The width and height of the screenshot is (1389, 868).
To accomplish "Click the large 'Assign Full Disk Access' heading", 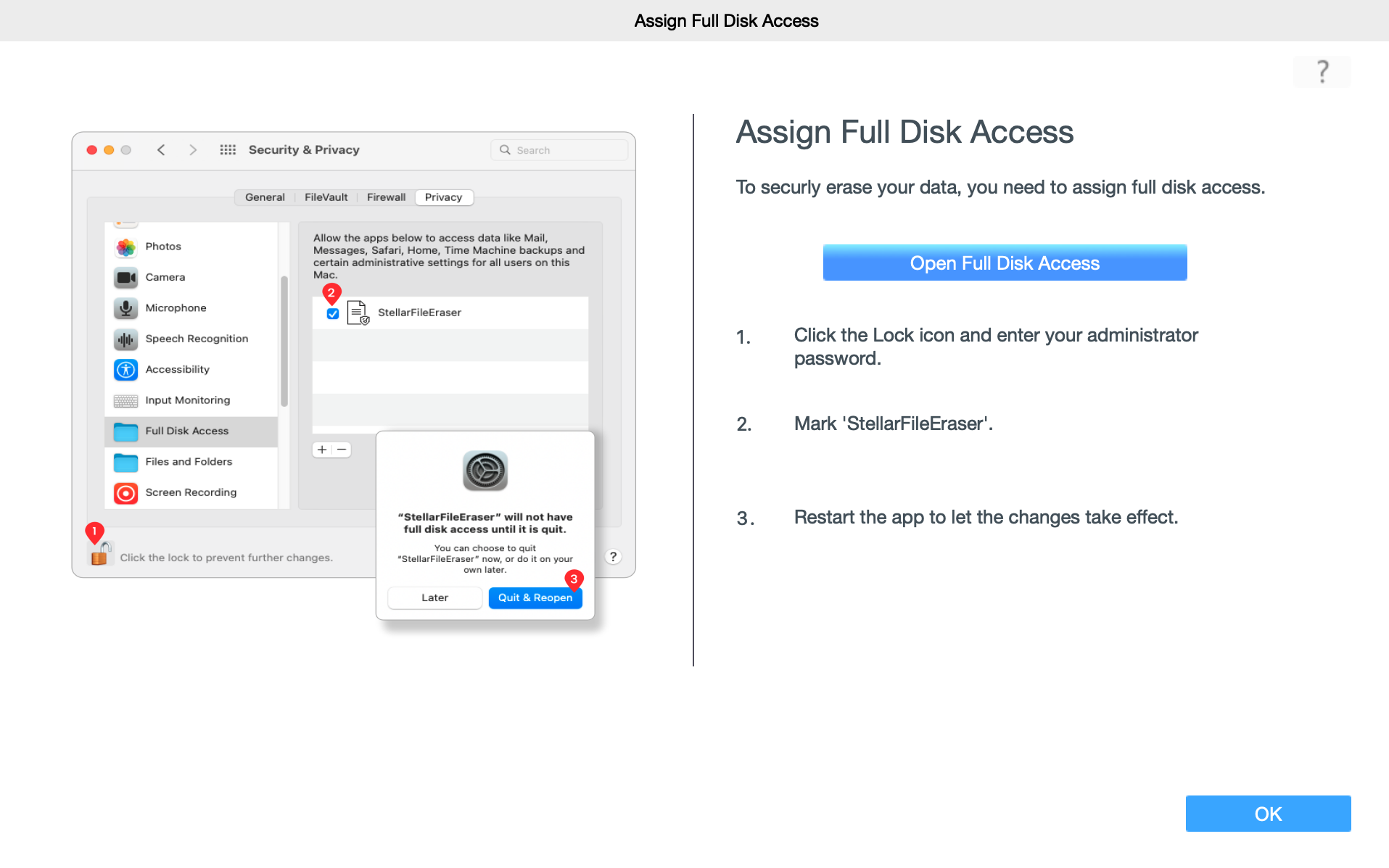I will (x=904, y=132).
